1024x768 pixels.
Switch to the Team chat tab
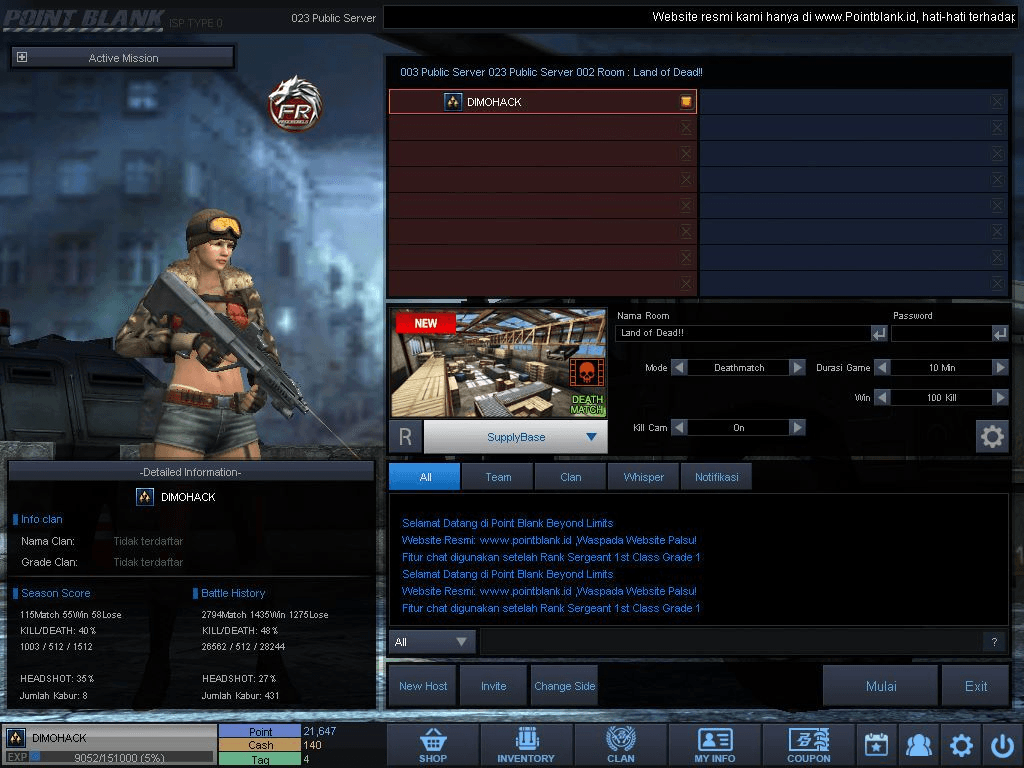(498, 477)
